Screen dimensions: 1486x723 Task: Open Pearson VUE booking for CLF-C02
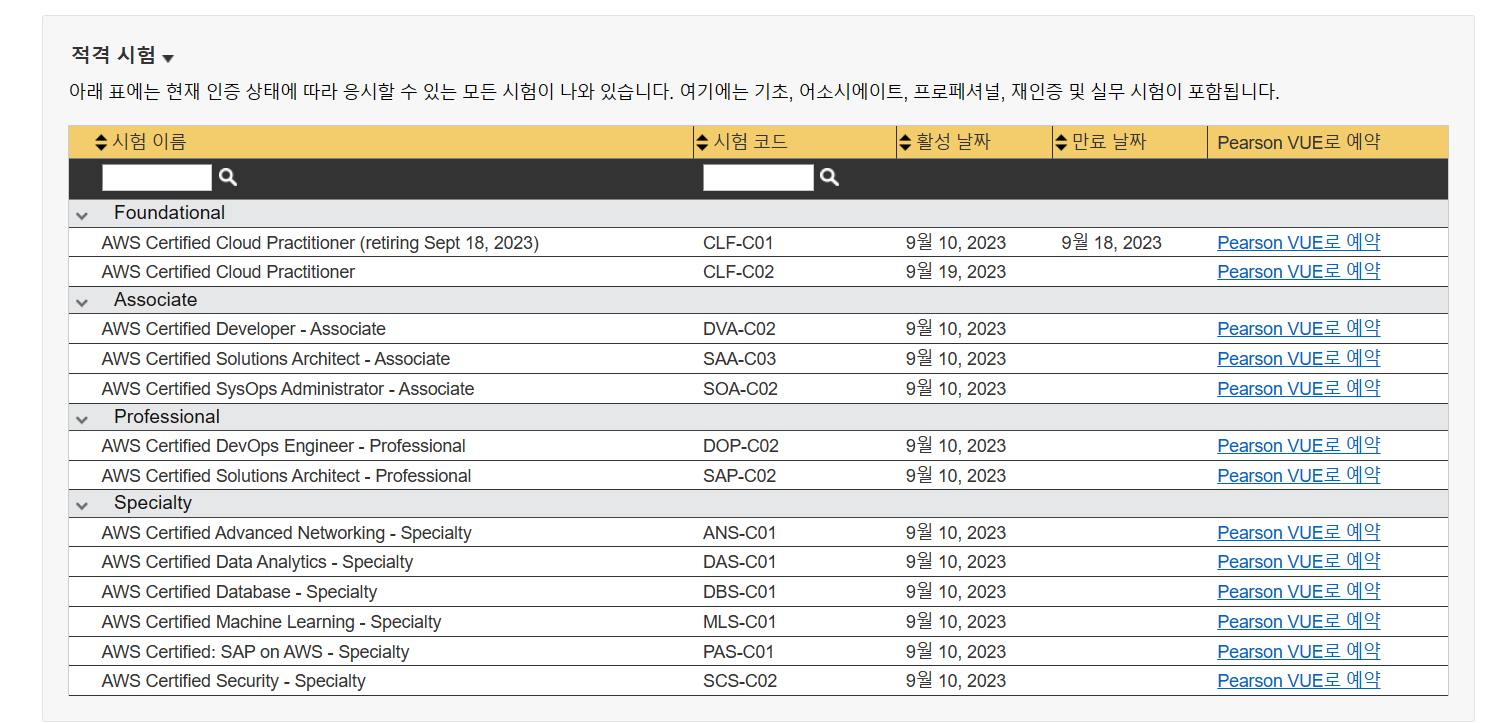1298,272
